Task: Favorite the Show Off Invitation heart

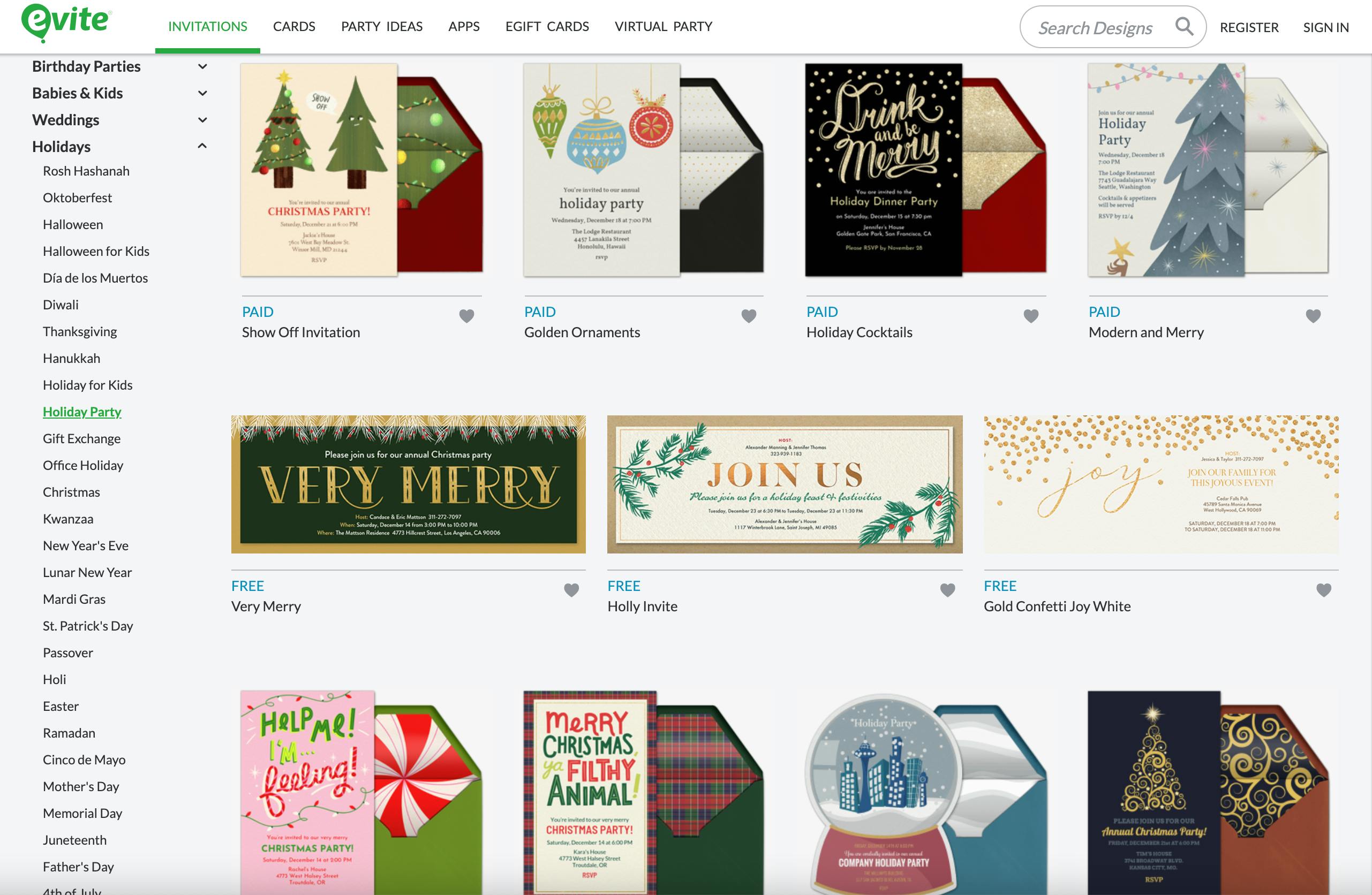Action: pyautogui.click(x=466, y=316)
